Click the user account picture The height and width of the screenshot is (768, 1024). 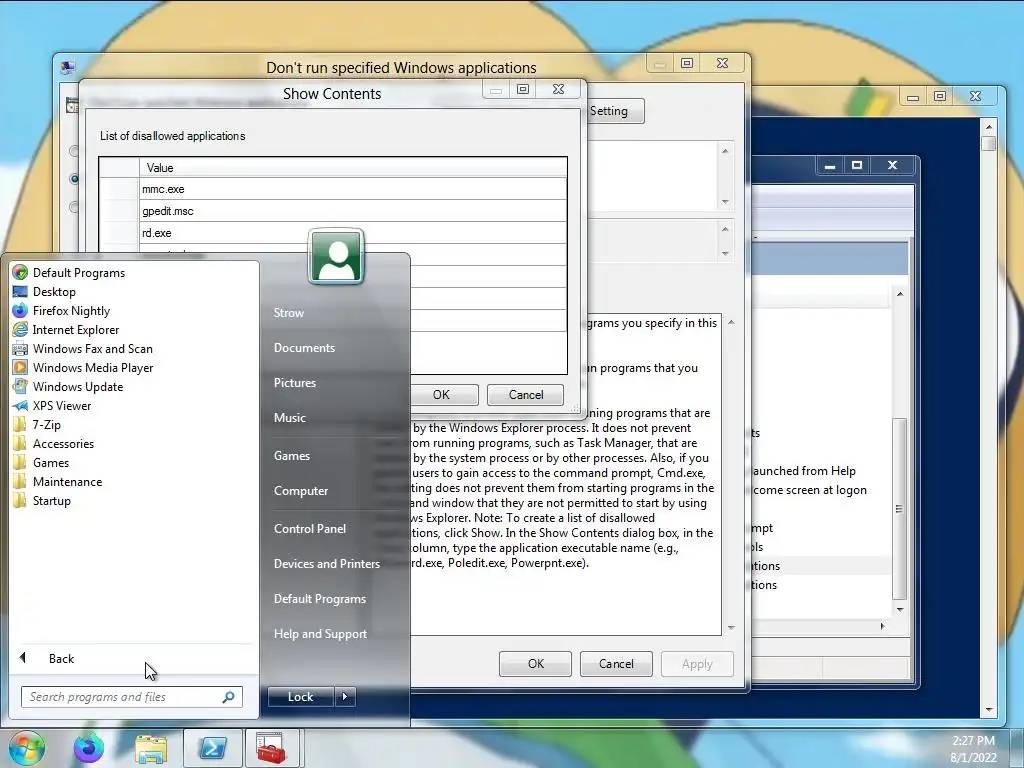pyautogui.click(x=336, y=257)
